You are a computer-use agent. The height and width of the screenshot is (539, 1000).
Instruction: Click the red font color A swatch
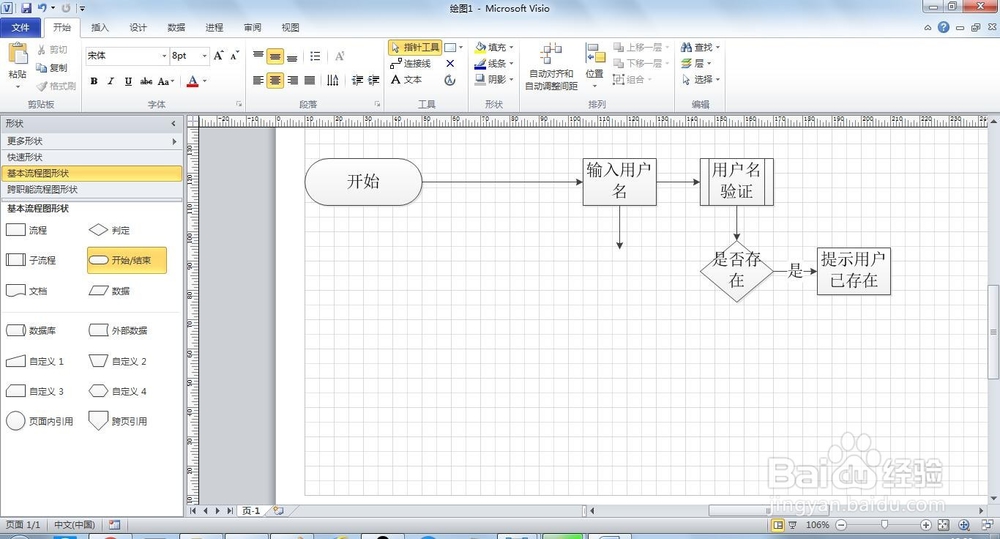click(193, 81)
